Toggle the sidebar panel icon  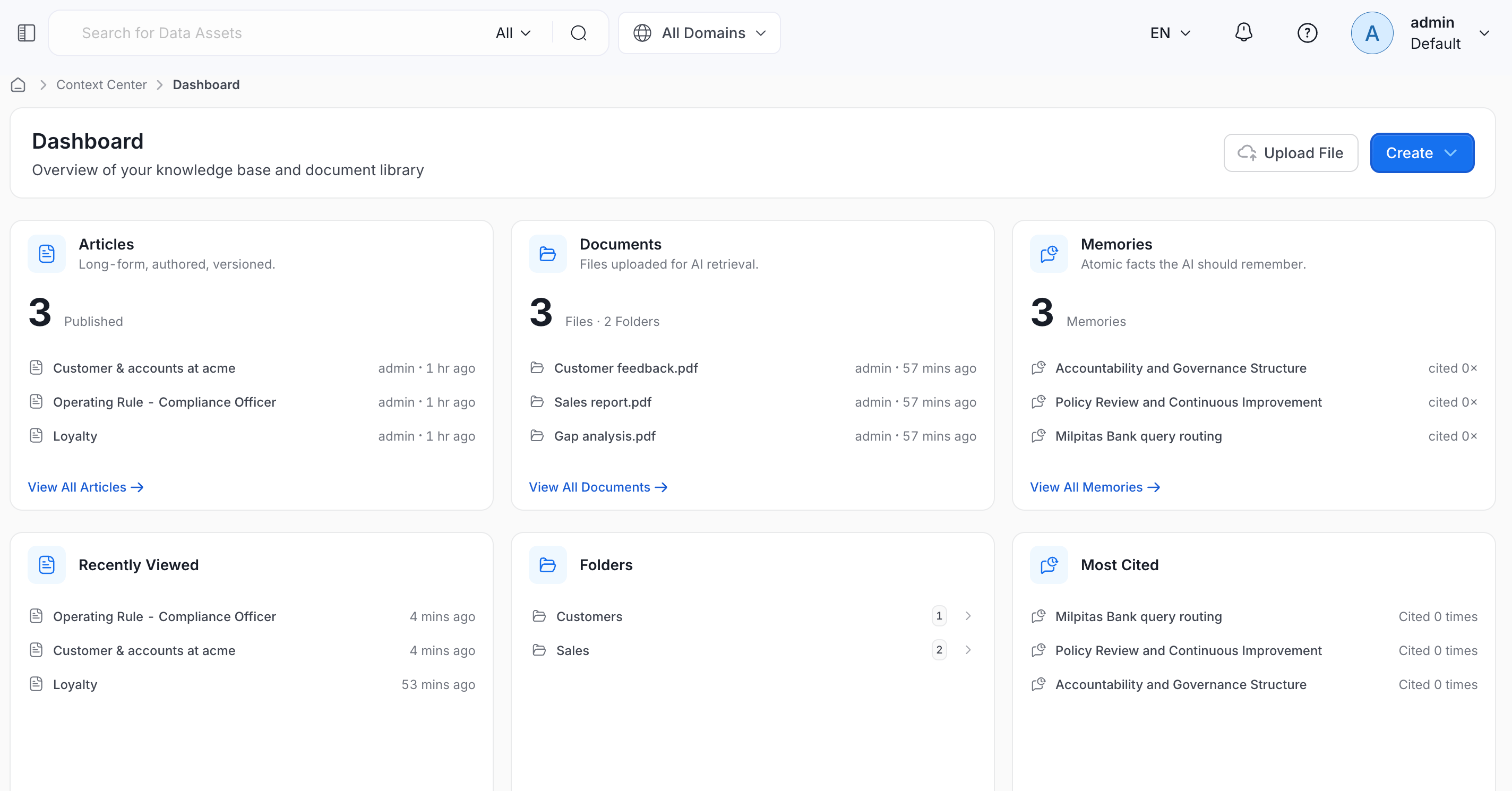tap(27, 33)
